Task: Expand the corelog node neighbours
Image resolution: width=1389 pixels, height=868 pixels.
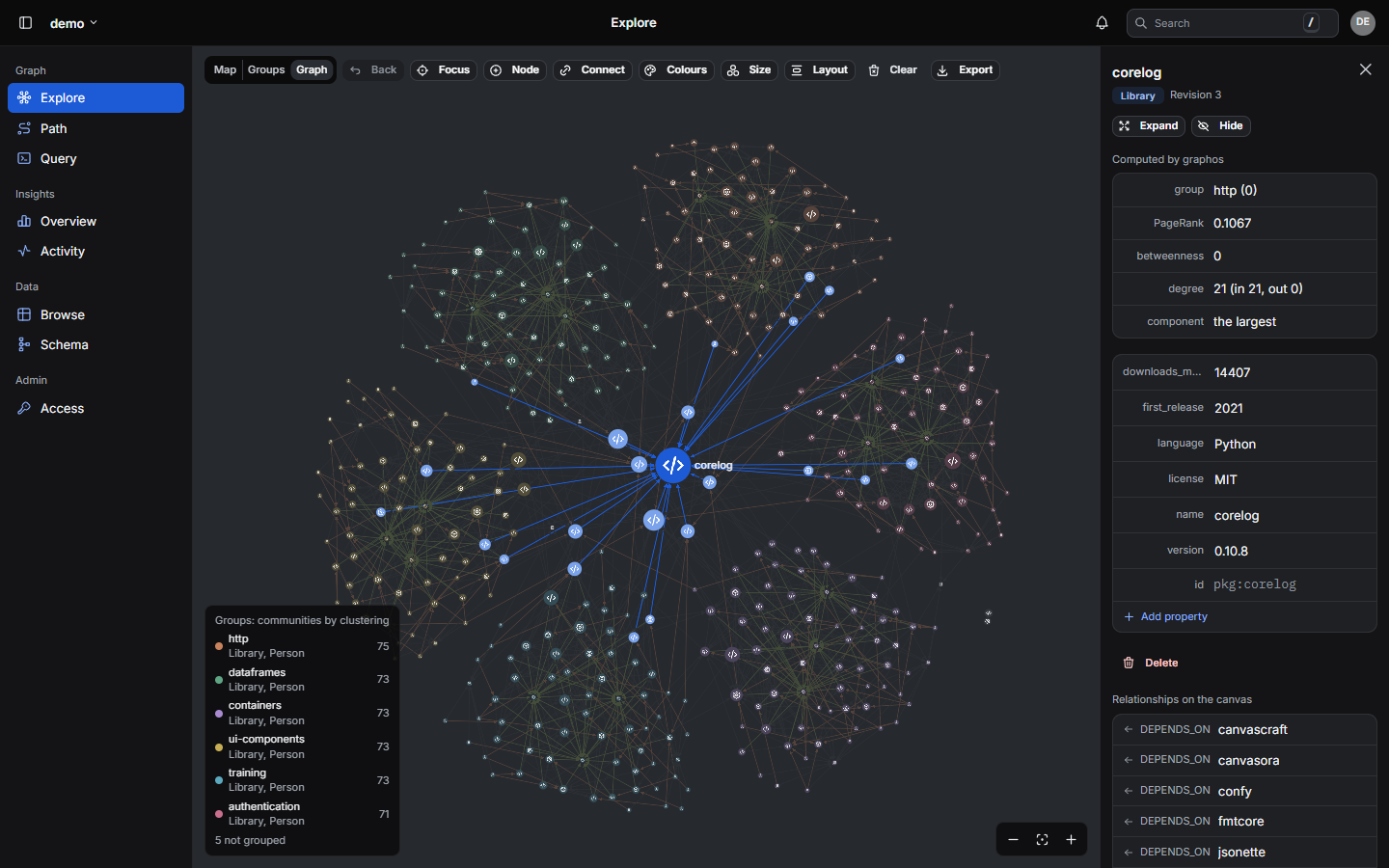Action: click(1149, 126)
